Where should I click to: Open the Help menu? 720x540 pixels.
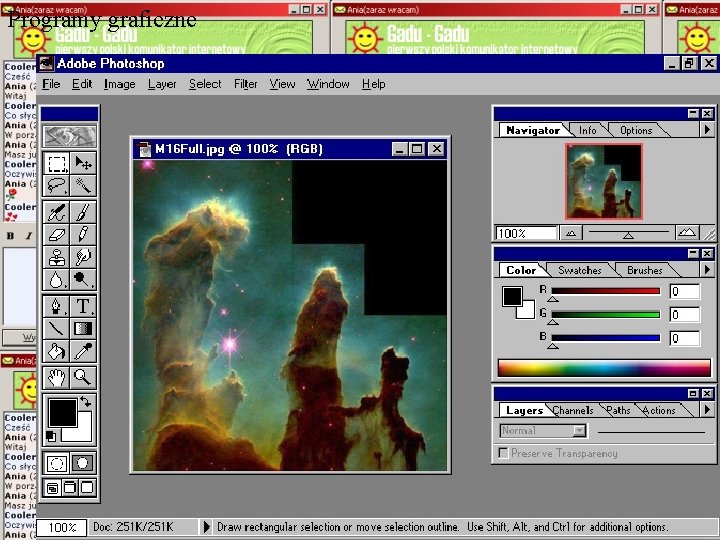(x=374, y=84)
